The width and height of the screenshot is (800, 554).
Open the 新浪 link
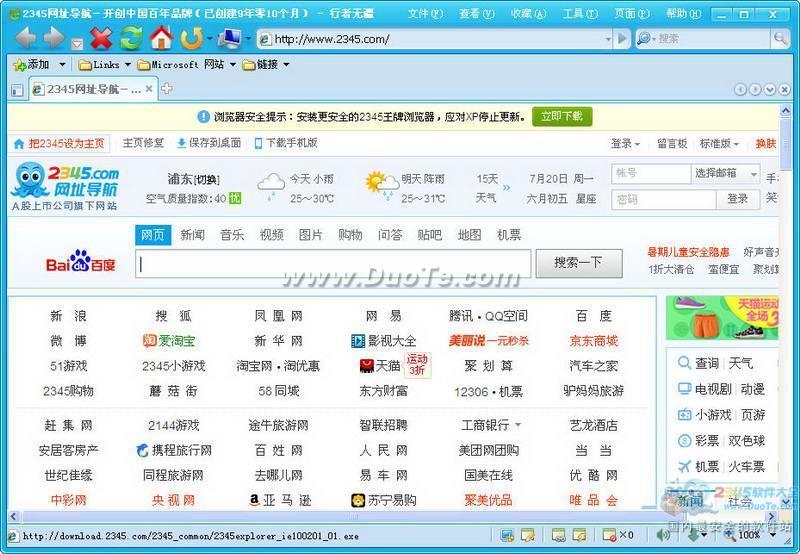click(x=68, y=316)
